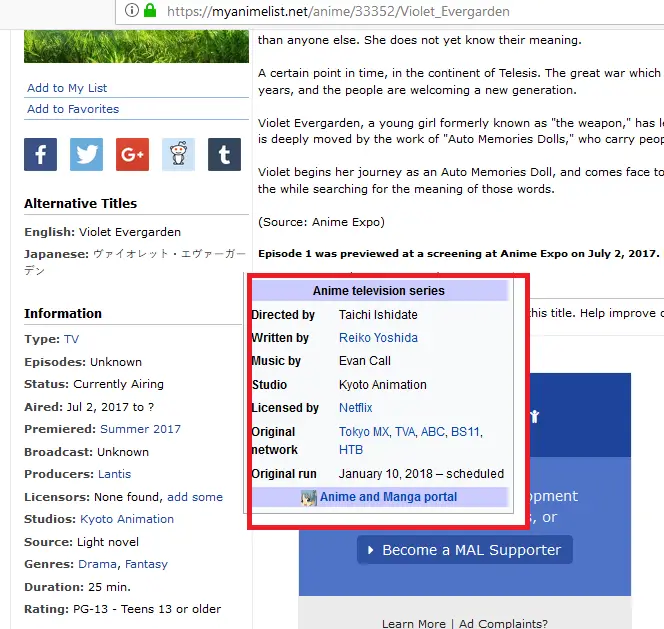Share on Facebook icon
The height and width of the screenshot is (629, 664).
pyautogui.click(x=40, y=155)
